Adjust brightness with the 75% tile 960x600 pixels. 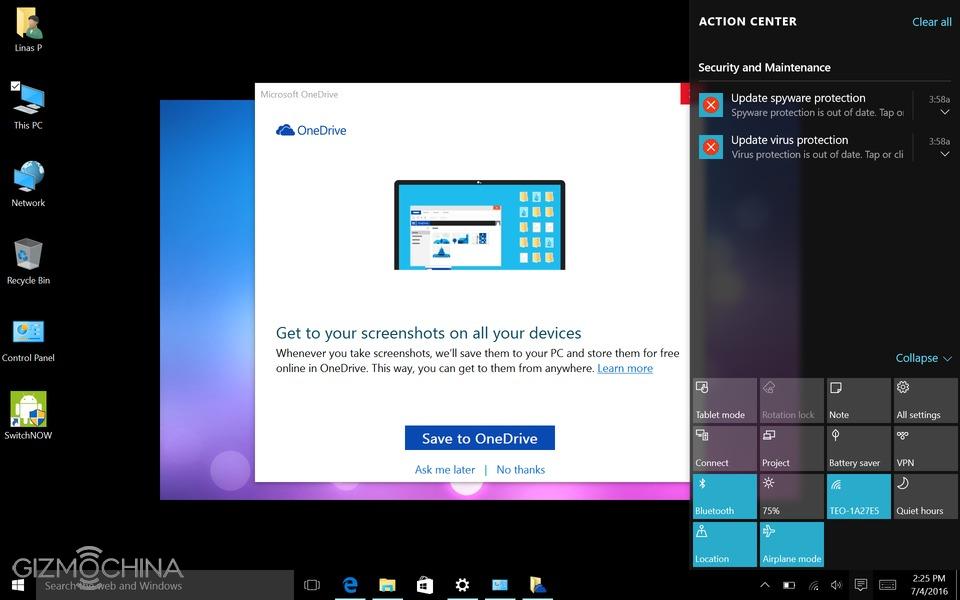790,496
